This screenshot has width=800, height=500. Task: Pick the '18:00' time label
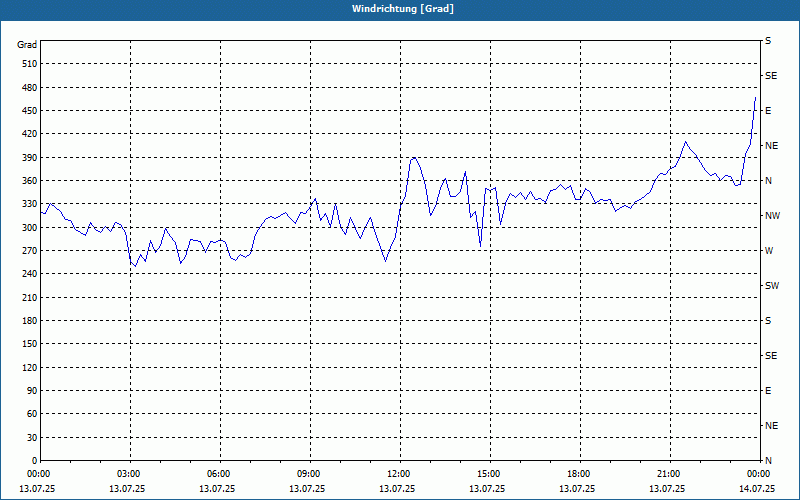[x=580, y=474]
